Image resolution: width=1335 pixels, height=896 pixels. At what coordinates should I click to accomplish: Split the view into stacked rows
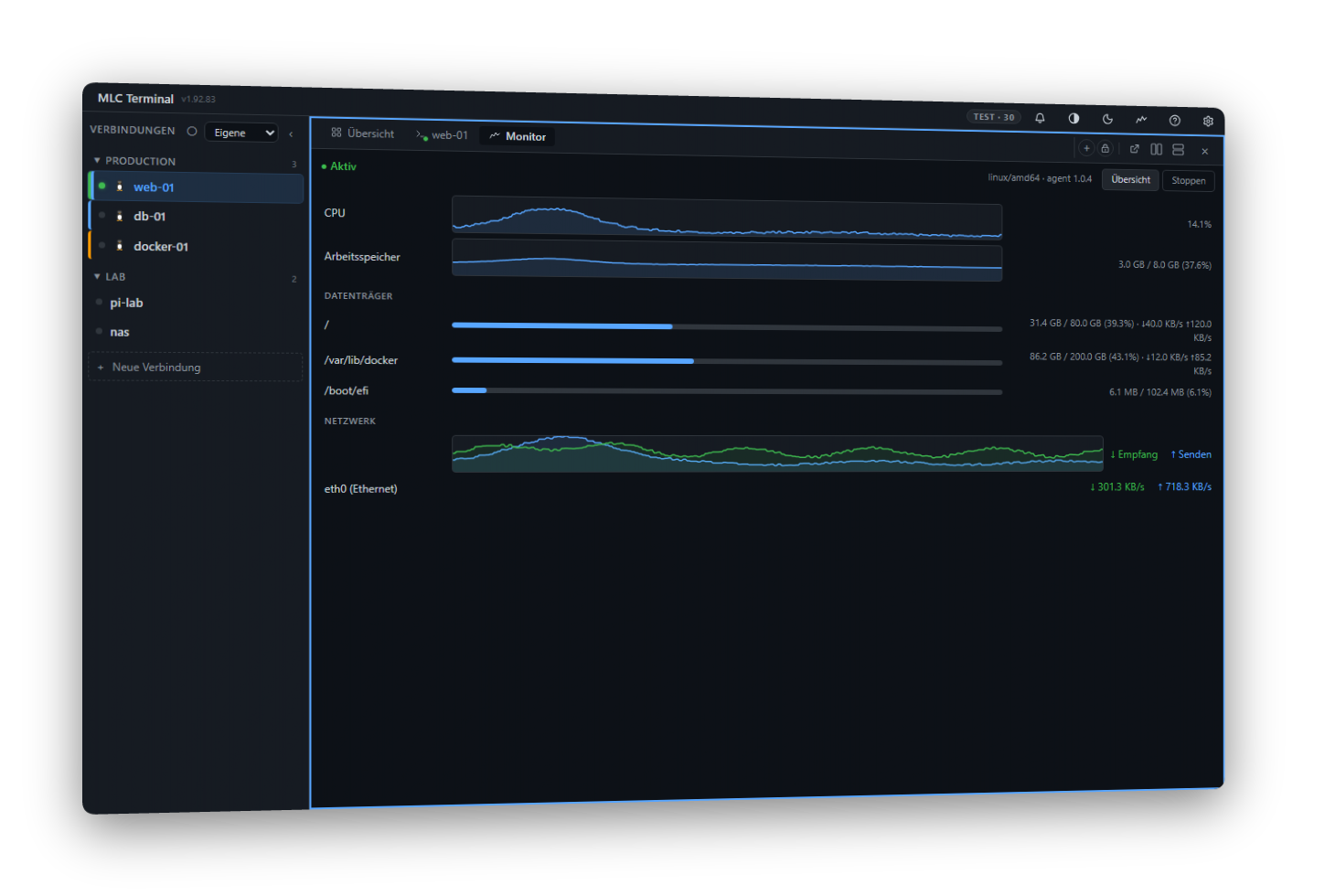(1179, 149)
